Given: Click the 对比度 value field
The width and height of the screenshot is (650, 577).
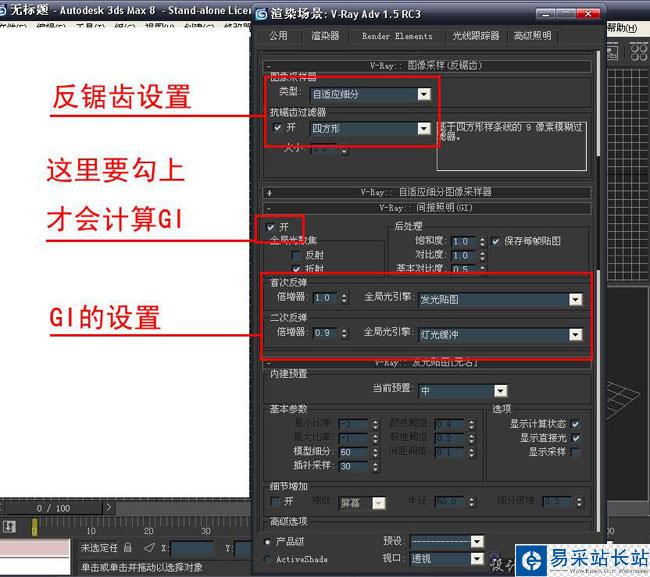Looking at the screenshot, I should [x=463, y=255].
